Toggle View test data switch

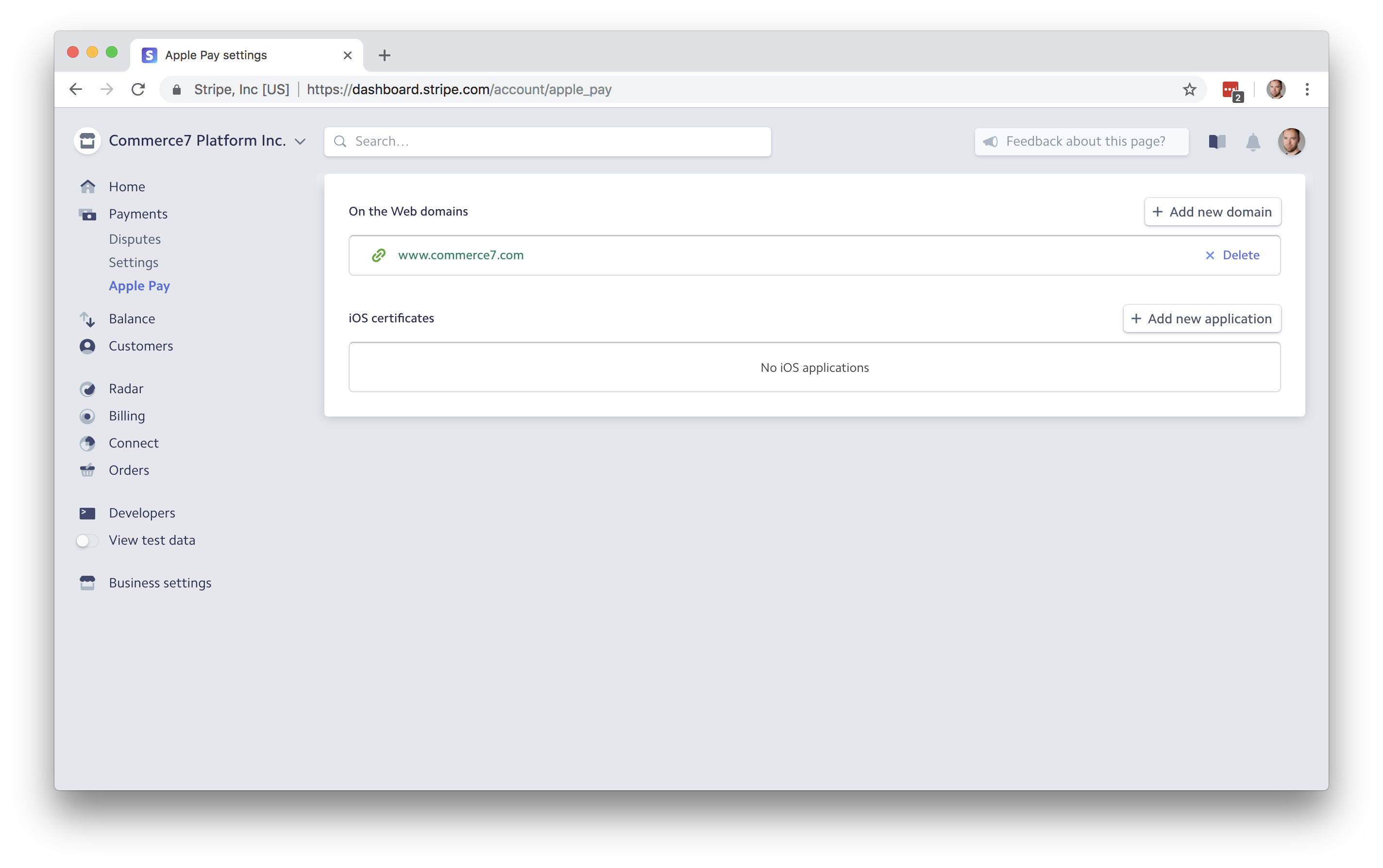pos(87,541)
